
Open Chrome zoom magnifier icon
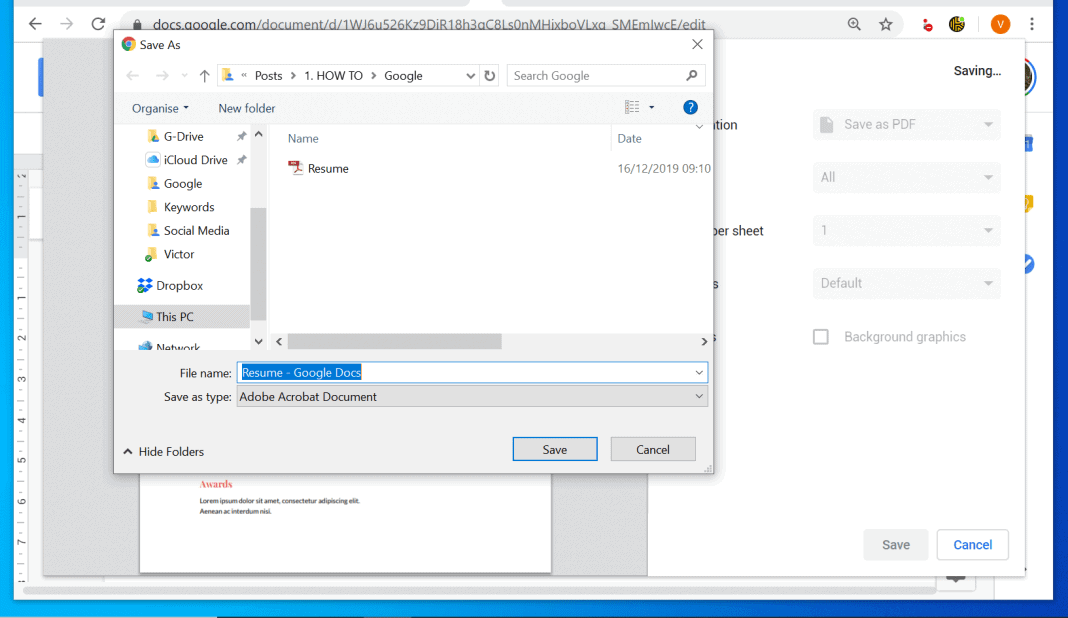coord(854,25)
